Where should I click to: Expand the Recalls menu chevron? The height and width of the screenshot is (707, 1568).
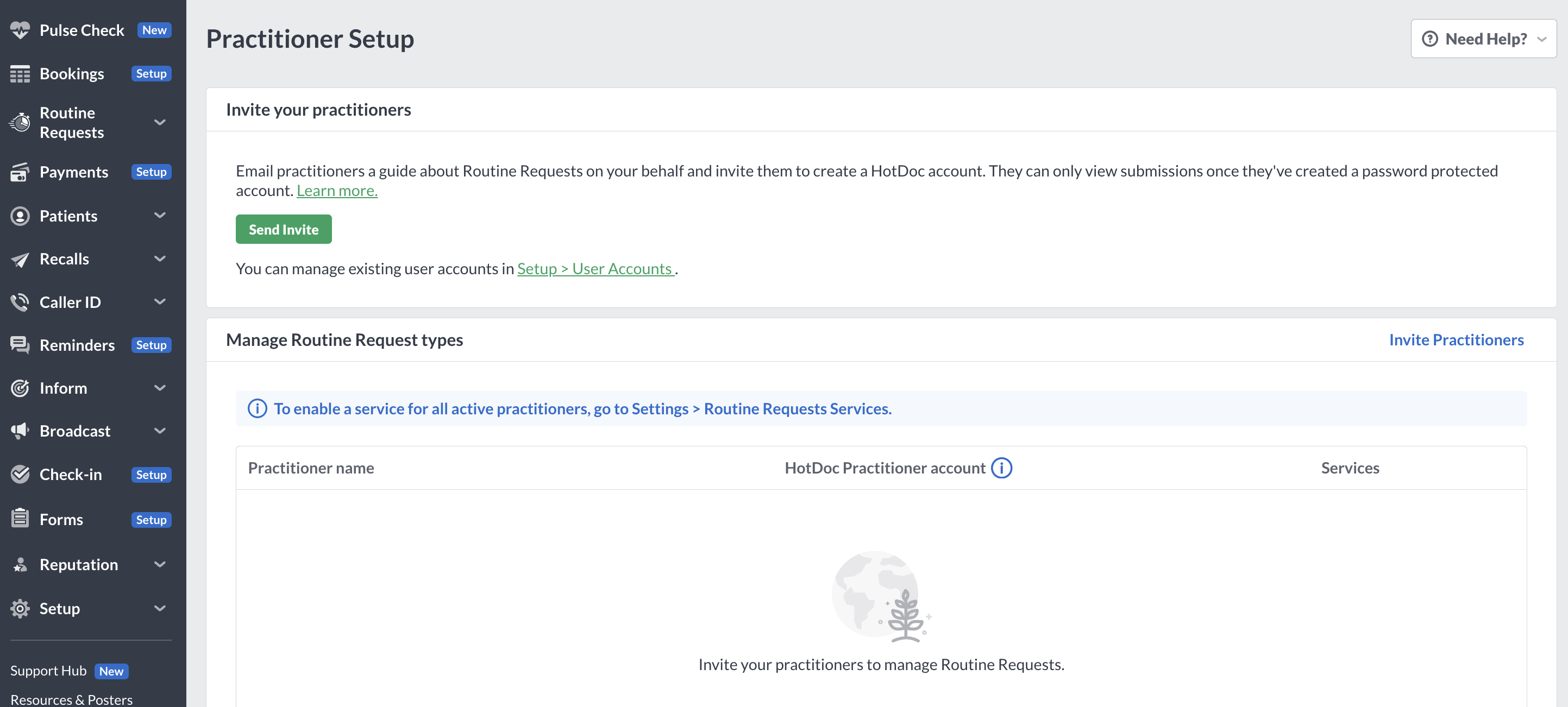pyautogui.click(x=160, y=258)
